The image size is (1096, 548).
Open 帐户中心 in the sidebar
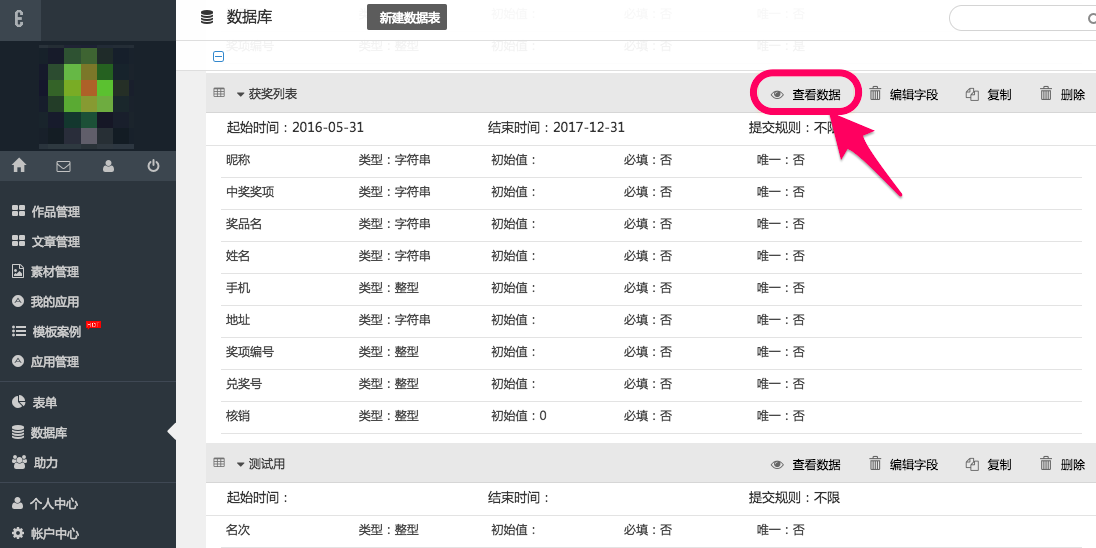[x=55, y=534]
